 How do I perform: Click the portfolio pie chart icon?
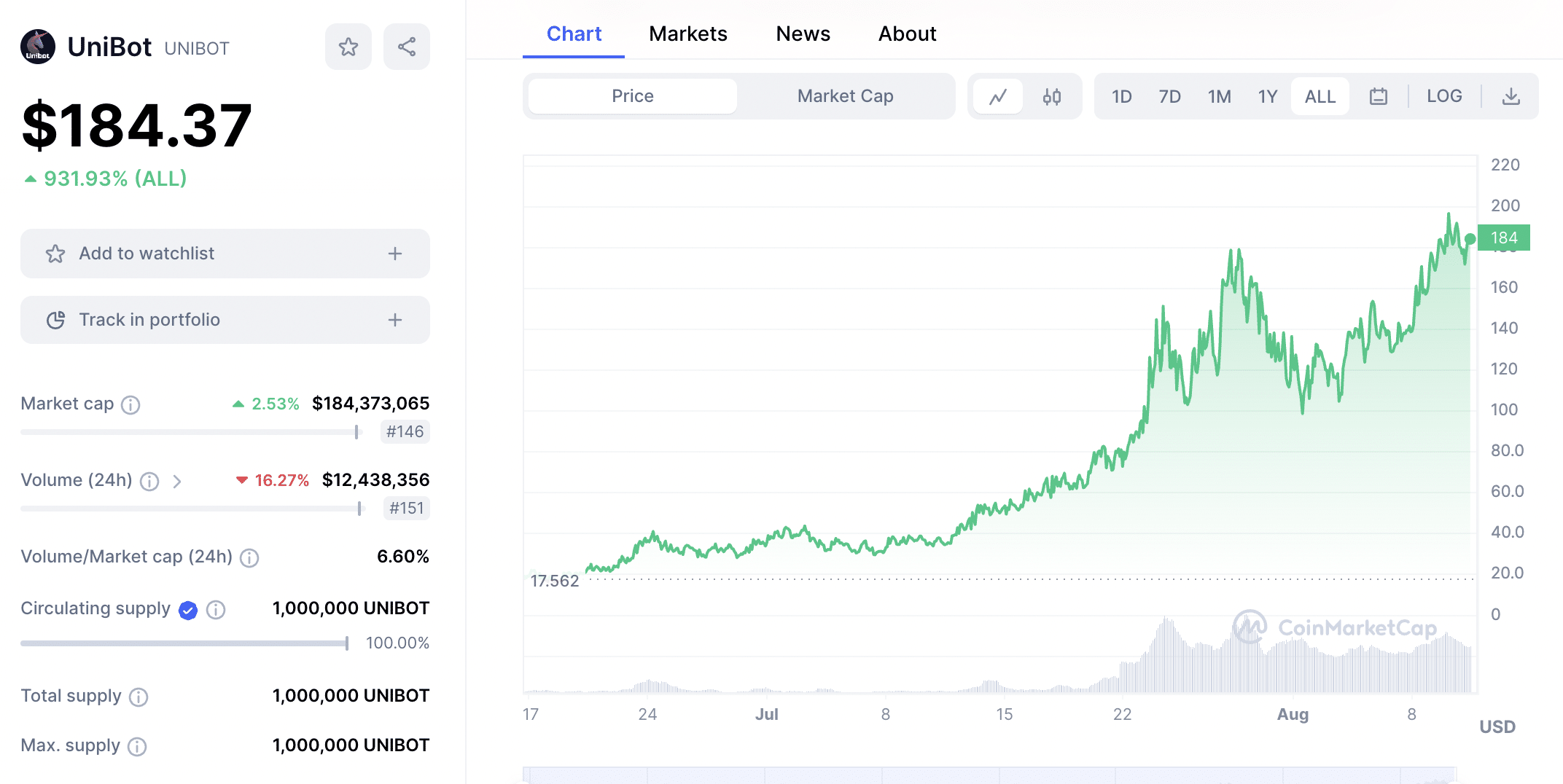coord(55,320)
